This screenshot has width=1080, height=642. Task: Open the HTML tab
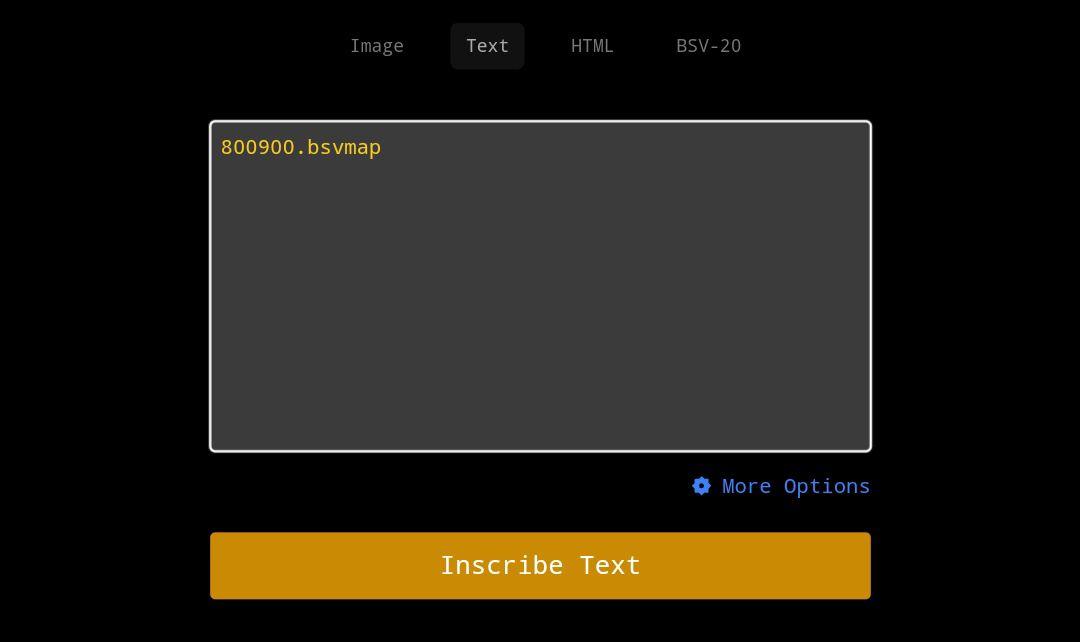pos(592,46)
